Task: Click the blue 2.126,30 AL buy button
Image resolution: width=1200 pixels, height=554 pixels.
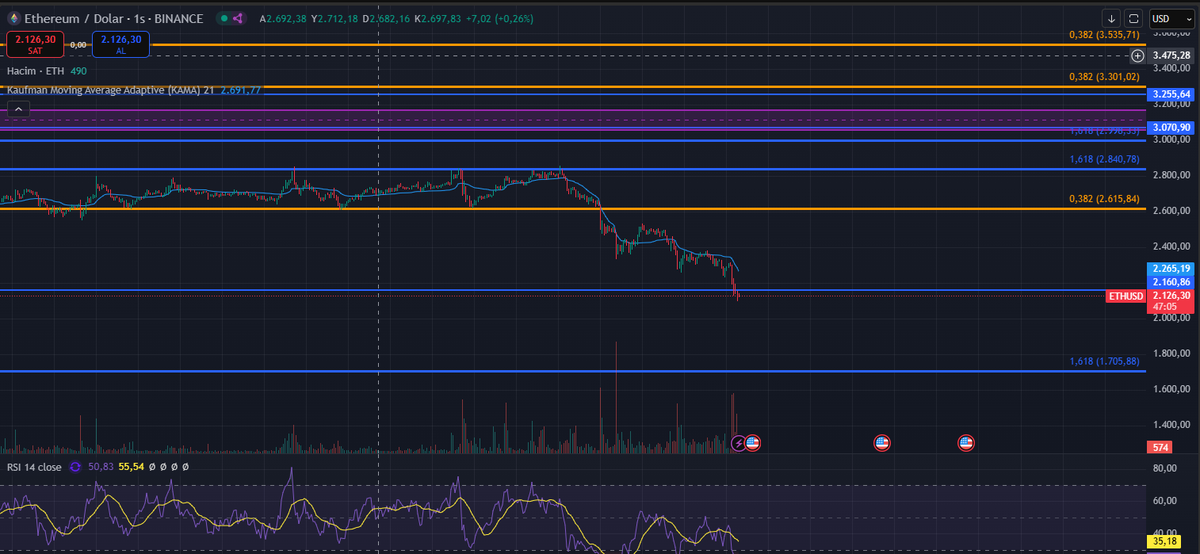Action: point(121,44)
